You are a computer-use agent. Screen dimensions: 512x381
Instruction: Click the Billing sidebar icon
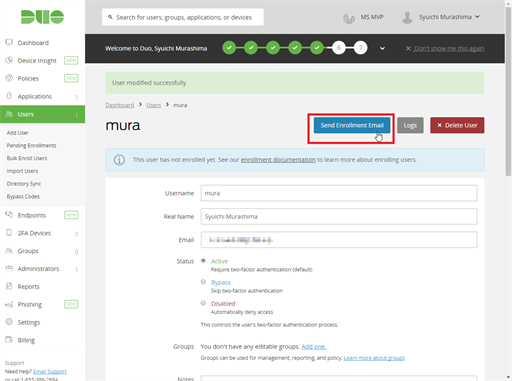9,340
